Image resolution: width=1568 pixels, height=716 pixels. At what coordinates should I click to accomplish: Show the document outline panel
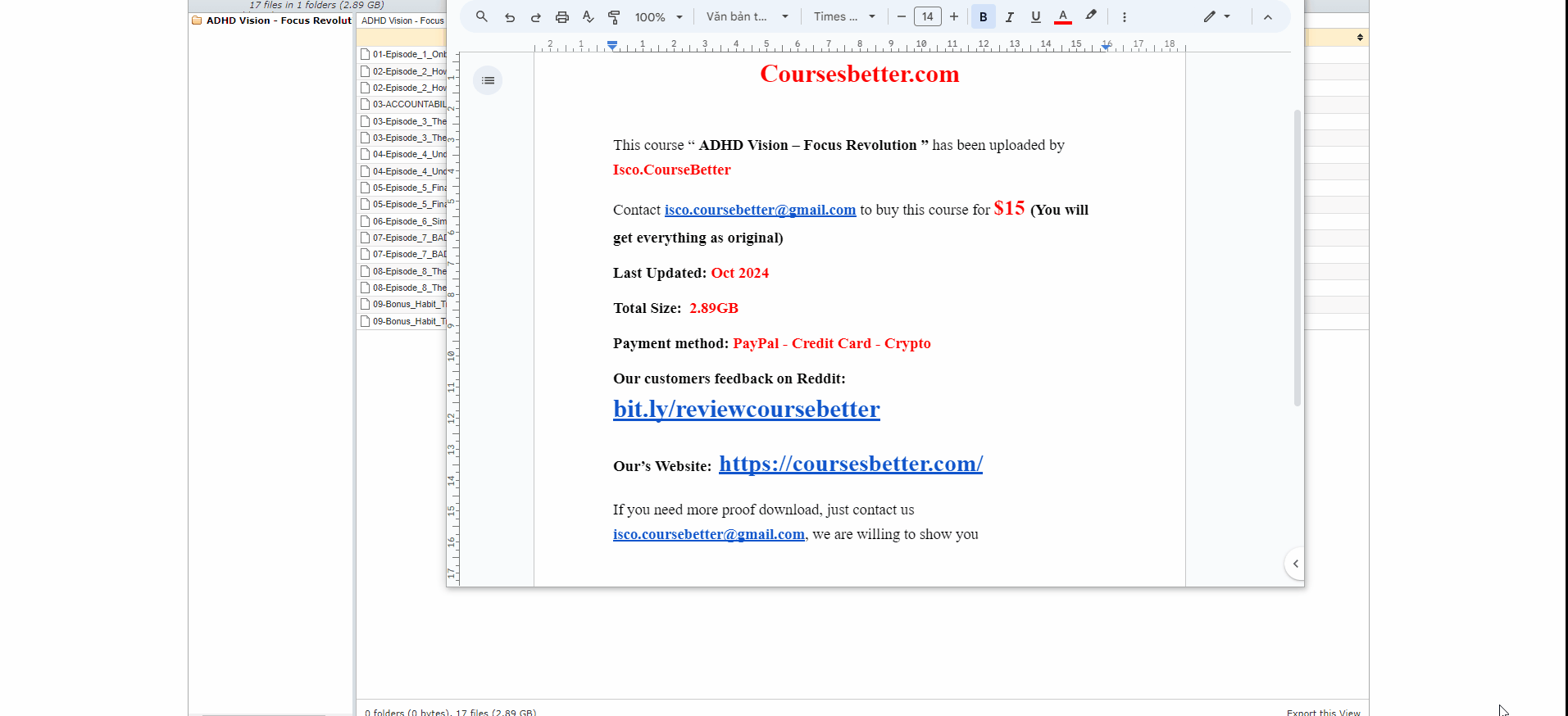click(488, 80)
